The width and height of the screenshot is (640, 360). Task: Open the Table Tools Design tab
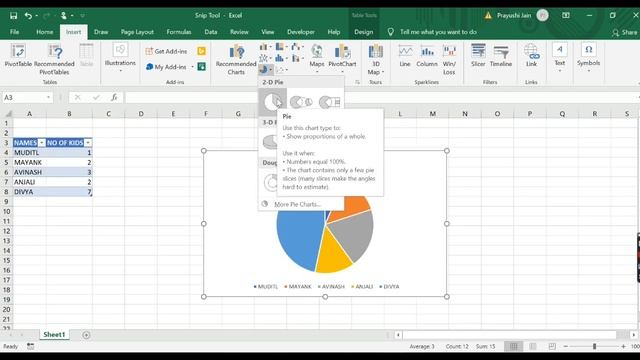pyautogui.click(x=363, y=32)
